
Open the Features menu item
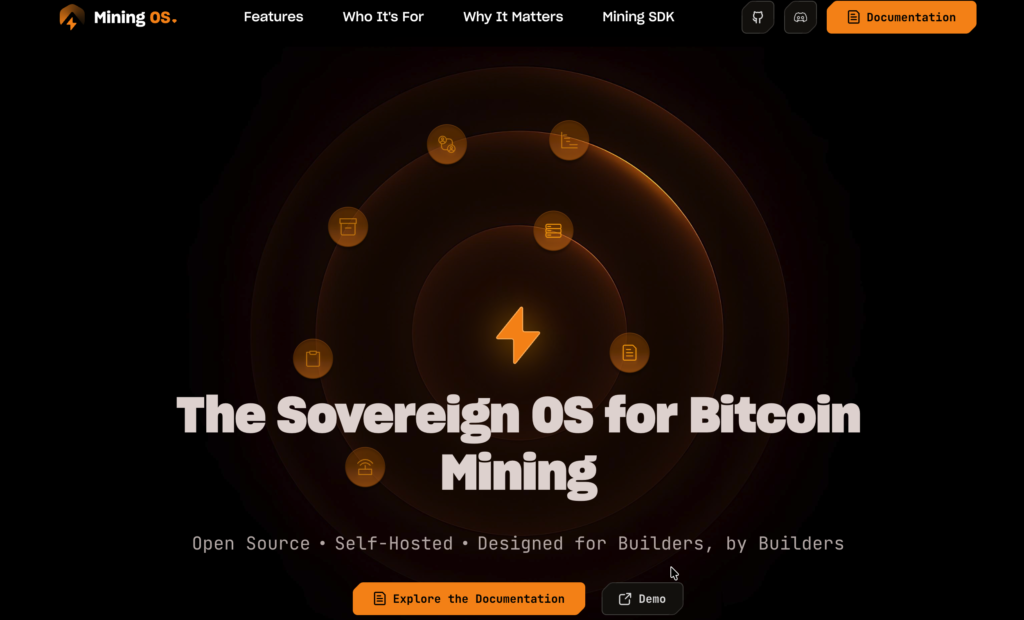point(274,17)
